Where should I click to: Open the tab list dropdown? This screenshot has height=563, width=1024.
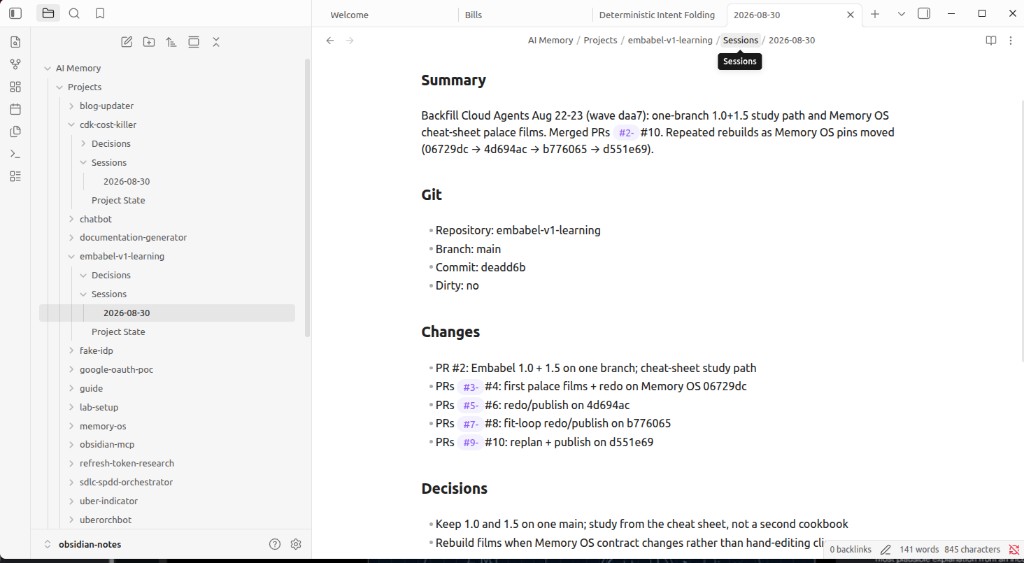click(901, 14)
